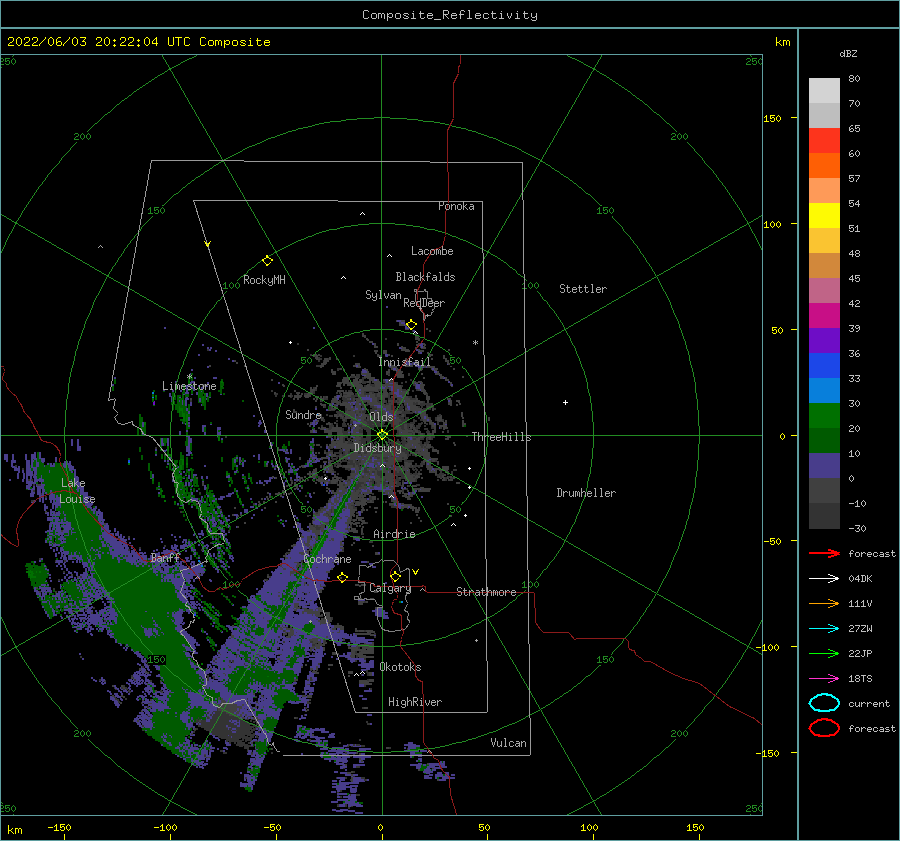900x841 pixels.
Task: Click the Innisfail label
Action: [x=404, y=362]
